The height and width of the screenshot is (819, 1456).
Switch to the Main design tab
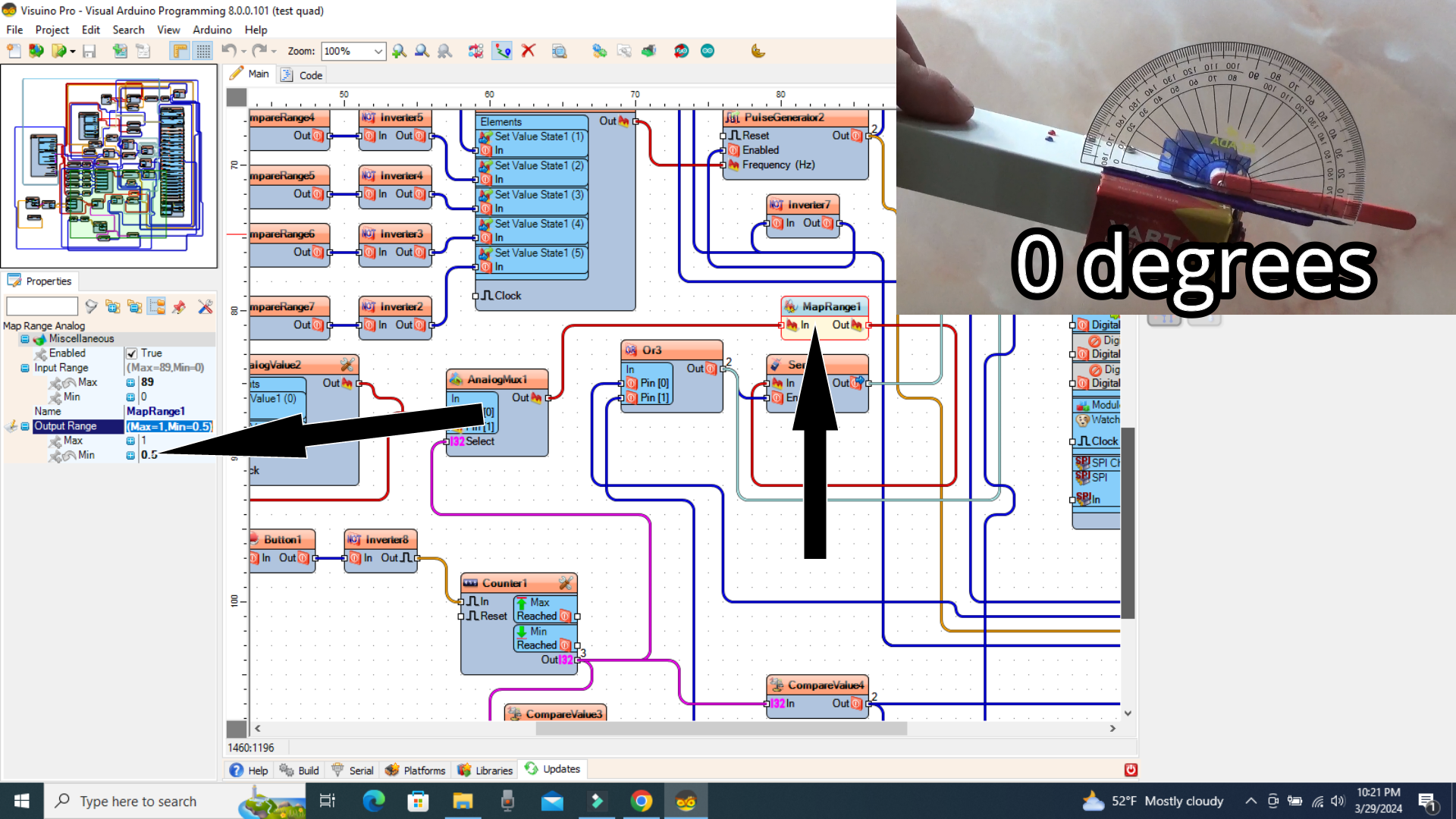[249, 74]
